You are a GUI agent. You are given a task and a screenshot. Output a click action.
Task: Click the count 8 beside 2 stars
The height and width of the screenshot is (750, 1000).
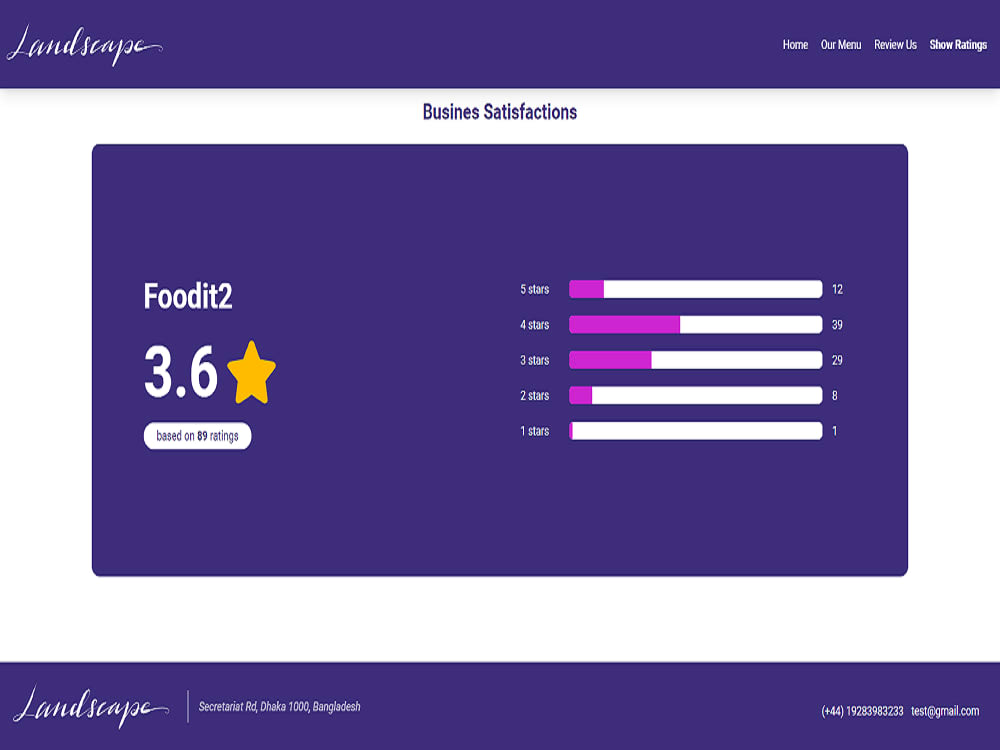click(x=835, y=395)
